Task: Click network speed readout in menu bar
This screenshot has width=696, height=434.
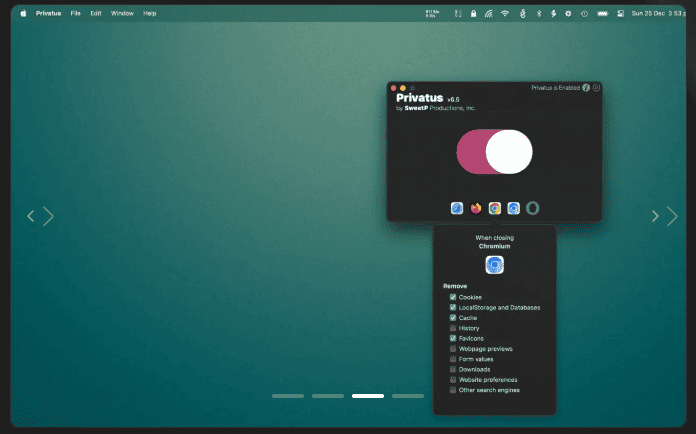Action: click(432, 14)
